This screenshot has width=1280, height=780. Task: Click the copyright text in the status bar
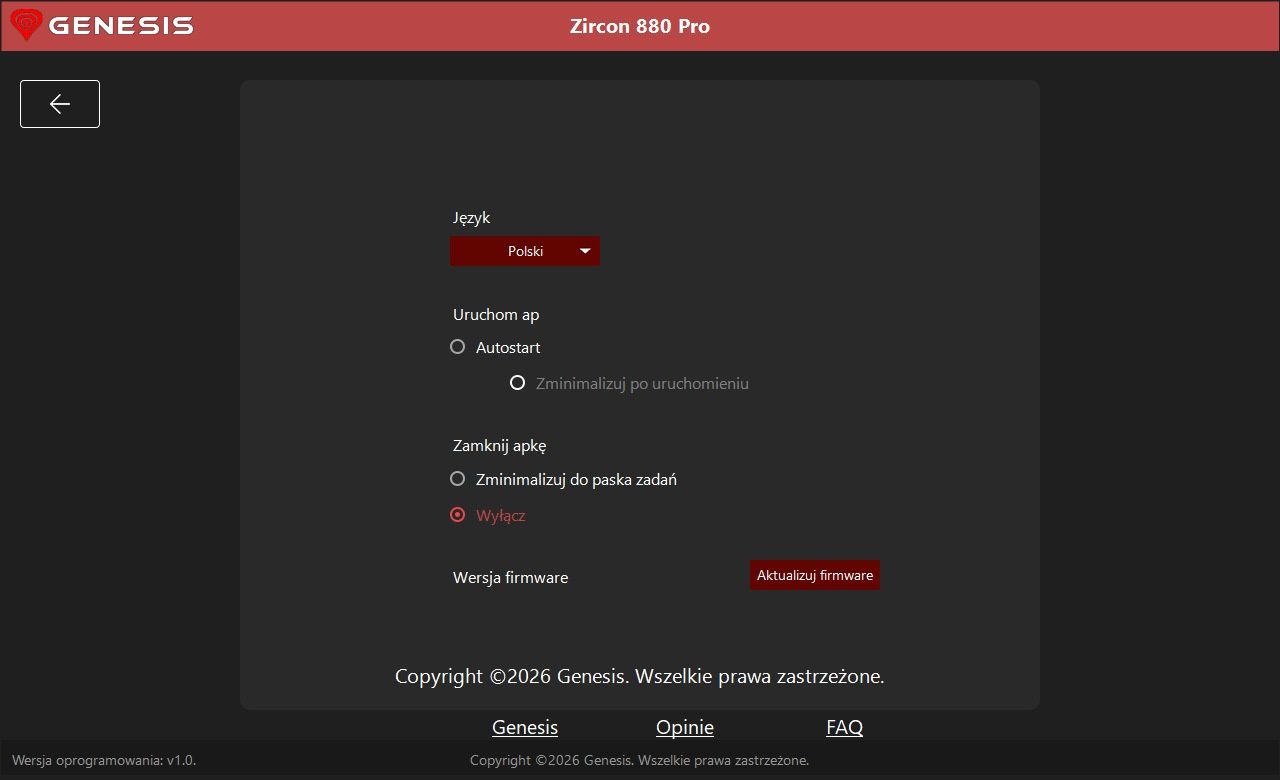click(x=640, y=760)
